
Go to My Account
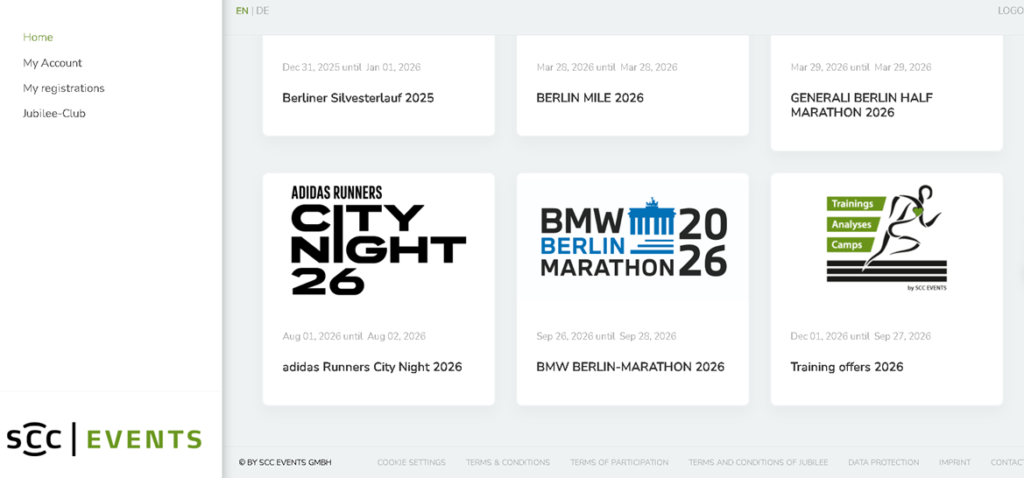53,63
